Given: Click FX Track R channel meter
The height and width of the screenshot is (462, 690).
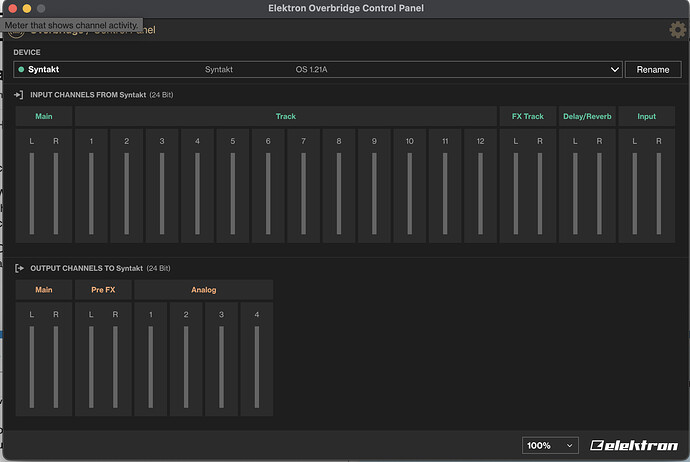Looking at the screenshot, I should (x=540, y=194).
